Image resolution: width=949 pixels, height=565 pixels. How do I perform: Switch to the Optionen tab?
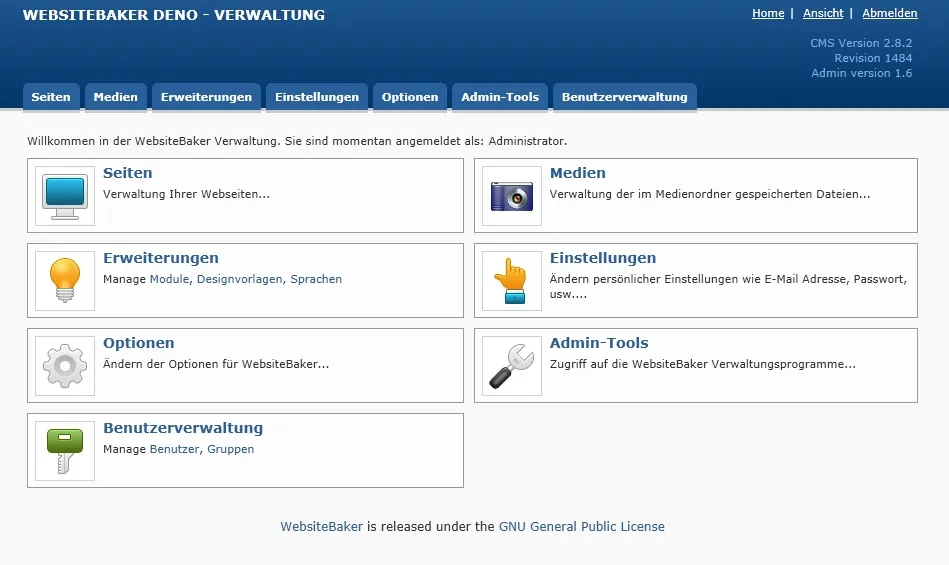point(410,97)
